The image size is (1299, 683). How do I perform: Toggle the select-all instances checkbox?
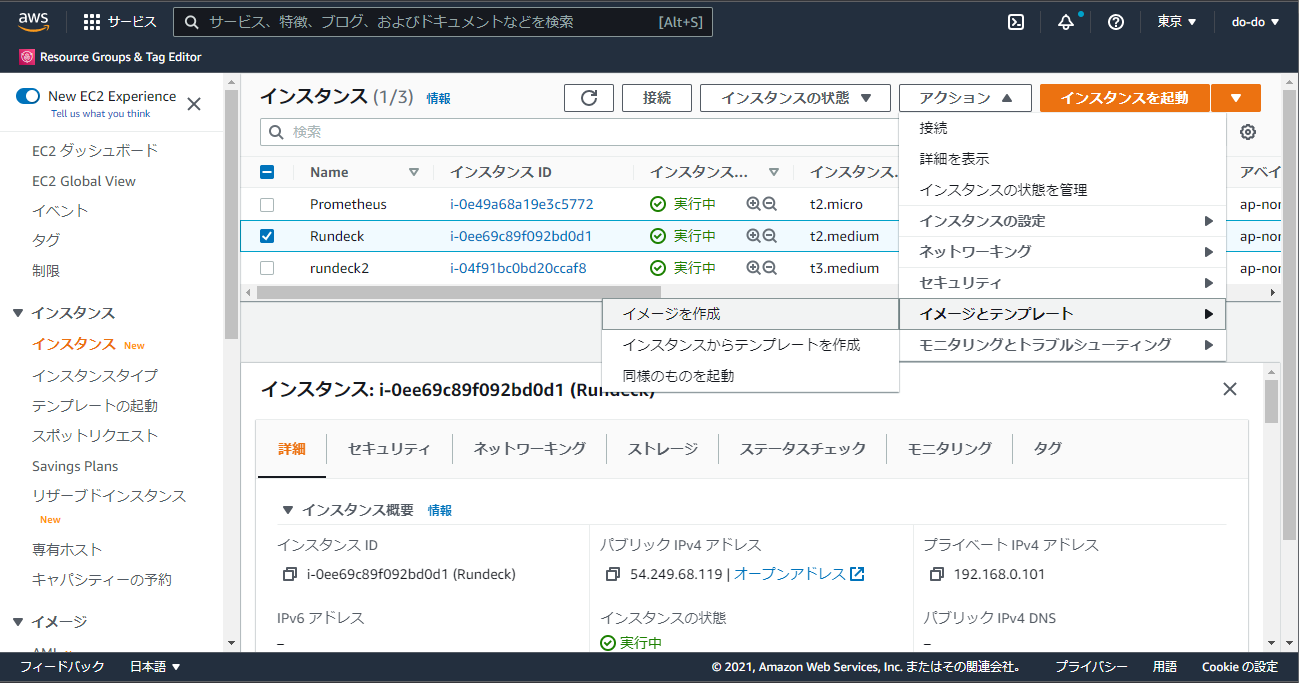coord(267,172)
